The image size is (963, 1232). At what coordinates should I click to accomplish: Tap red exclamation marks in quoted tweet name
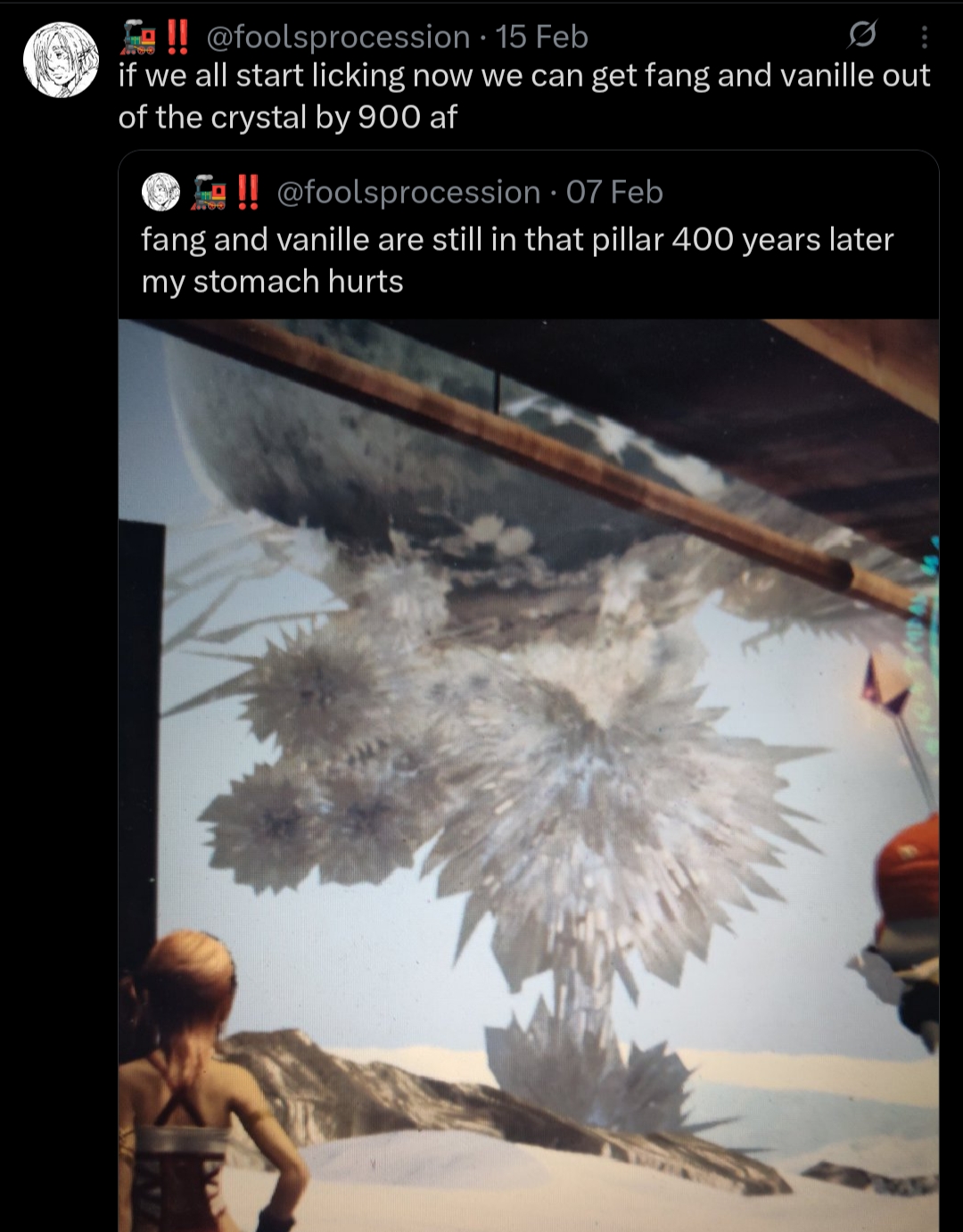[x=248, y=191]
